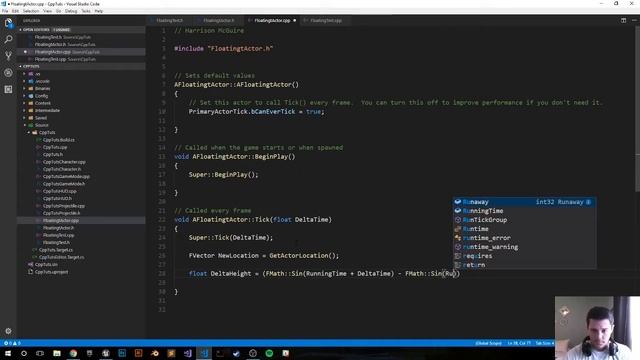The width and height of the screenshot is (640, 360).
Task: Expand the Intermediate folder
Action: (x=47, y=111)
